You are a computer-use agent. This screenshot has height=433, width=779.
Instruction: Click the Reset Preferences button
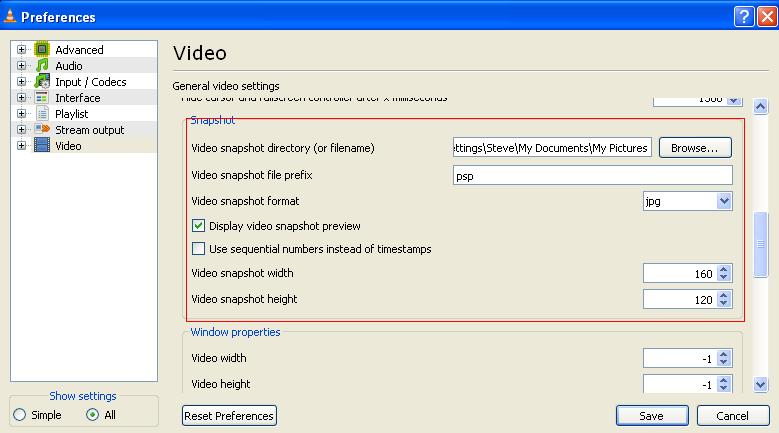click(229, 416)
